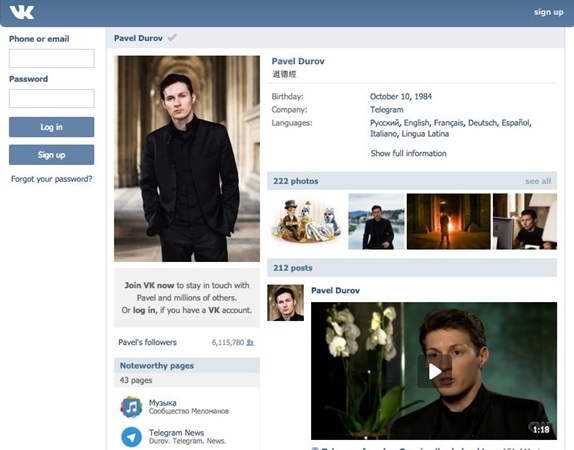Click sign up link in top header
Screen dimensions: 574x450
[x=548, y=12]
